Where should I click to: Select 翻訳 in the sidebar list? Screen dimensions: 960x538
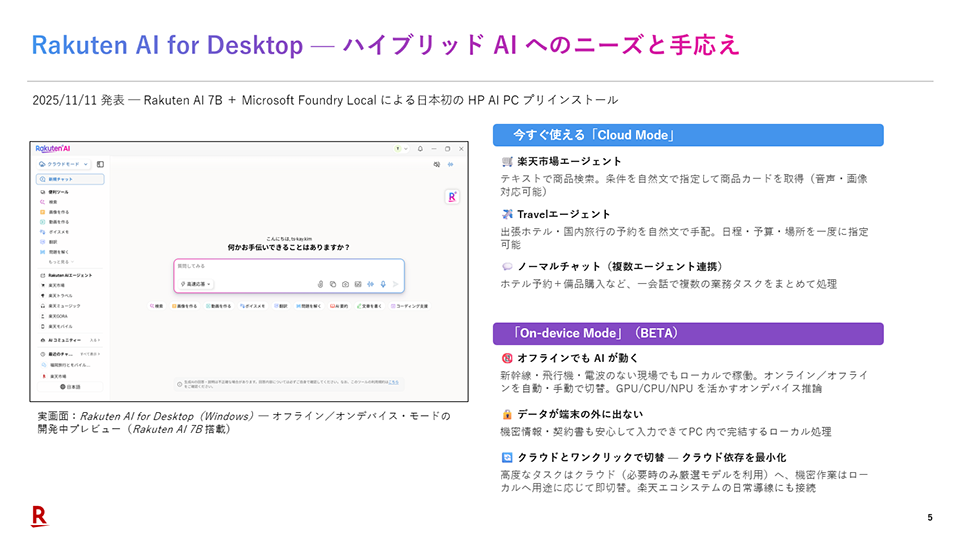(49, 242)
